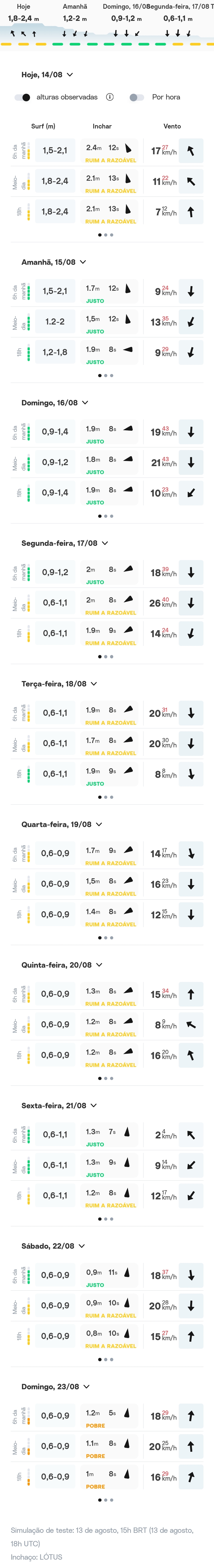Click the swell direction icon for Amanhã 18h
214x1568 pixels.
(x=128, y=349)
